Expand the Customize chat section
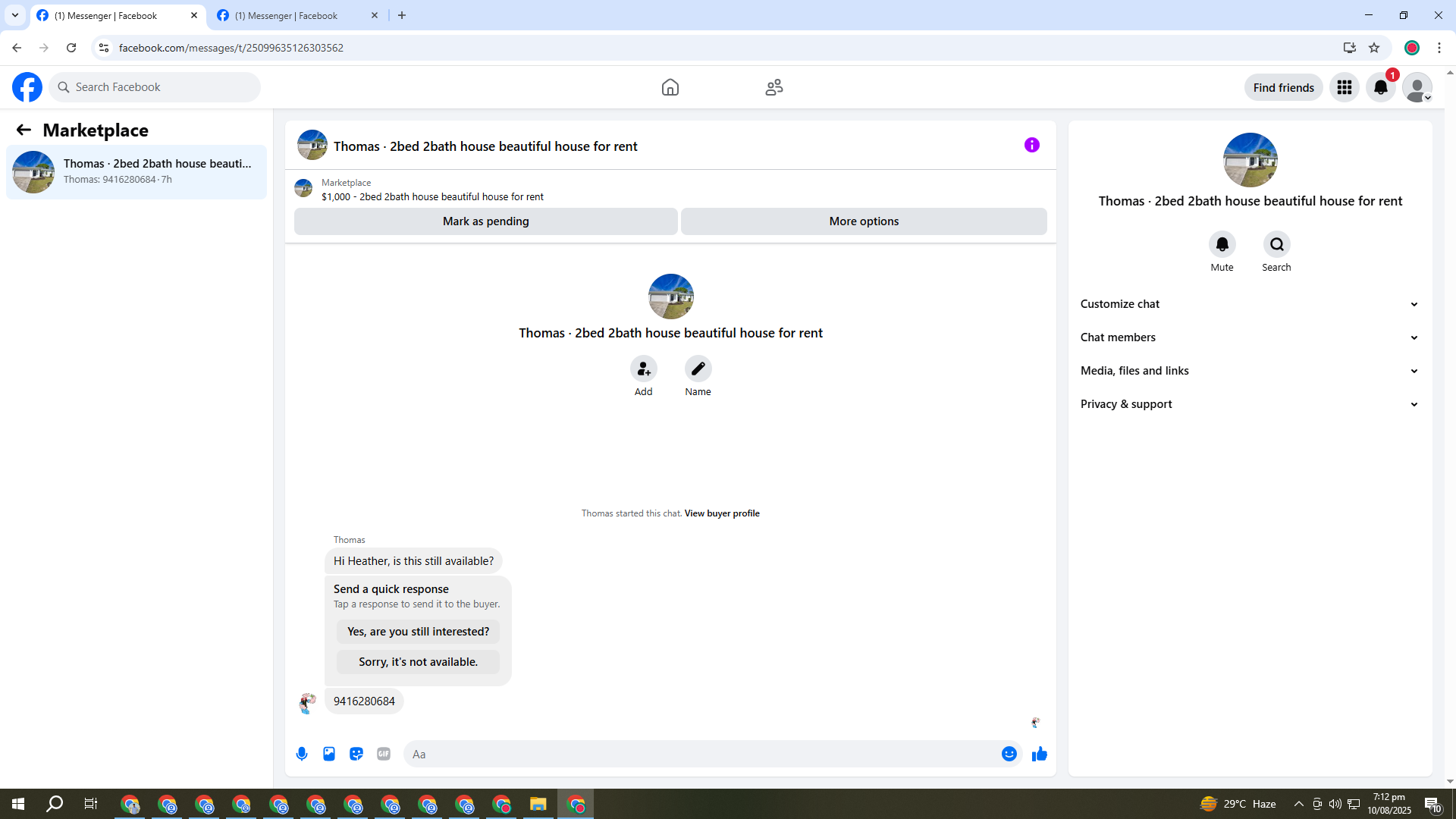Viewport: 1456px width, 819px height. click(x=1249, y=304)
